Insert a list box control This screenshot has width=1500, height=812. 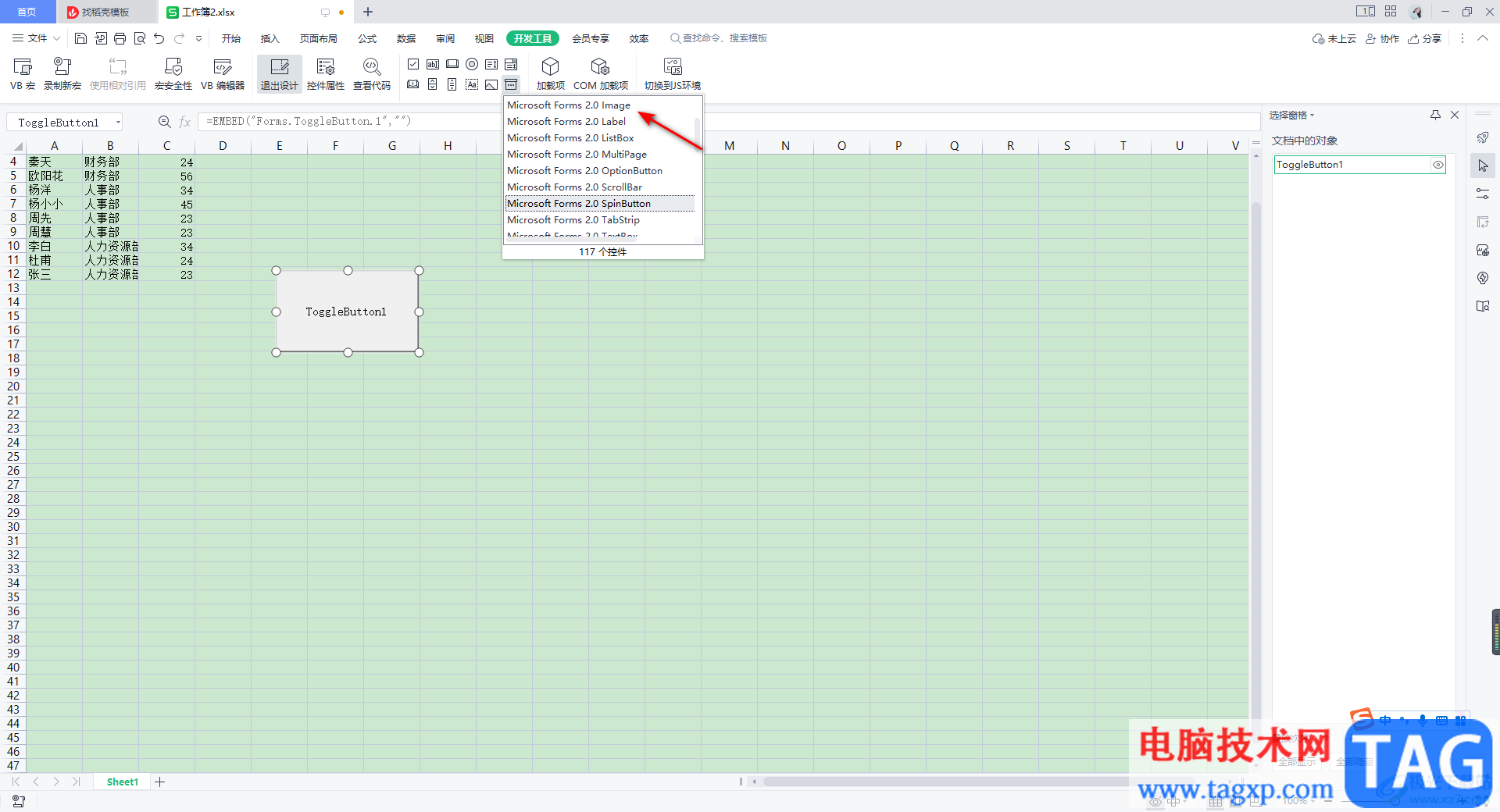(491, 64)
